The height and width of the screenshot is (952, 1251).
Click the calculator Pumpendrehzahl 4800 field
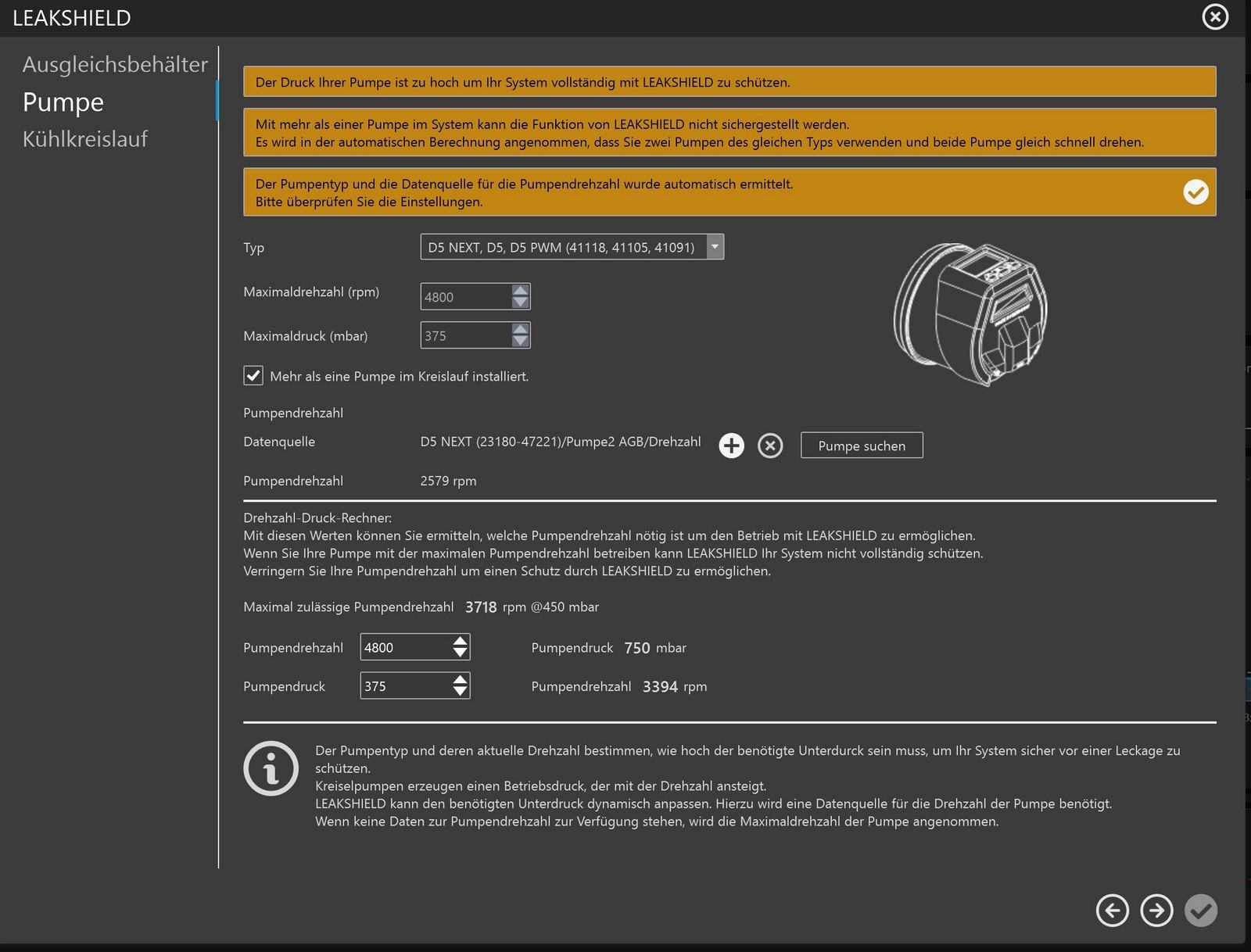coord(406,647)
